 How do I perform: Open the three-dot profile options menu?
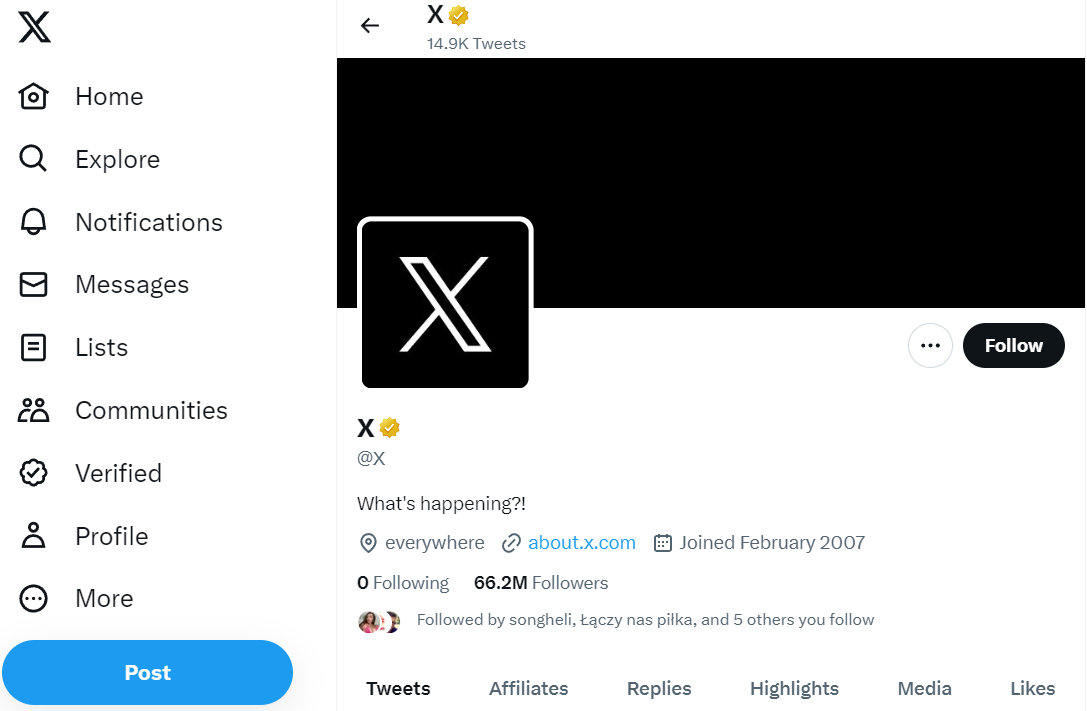coord(930,345)
